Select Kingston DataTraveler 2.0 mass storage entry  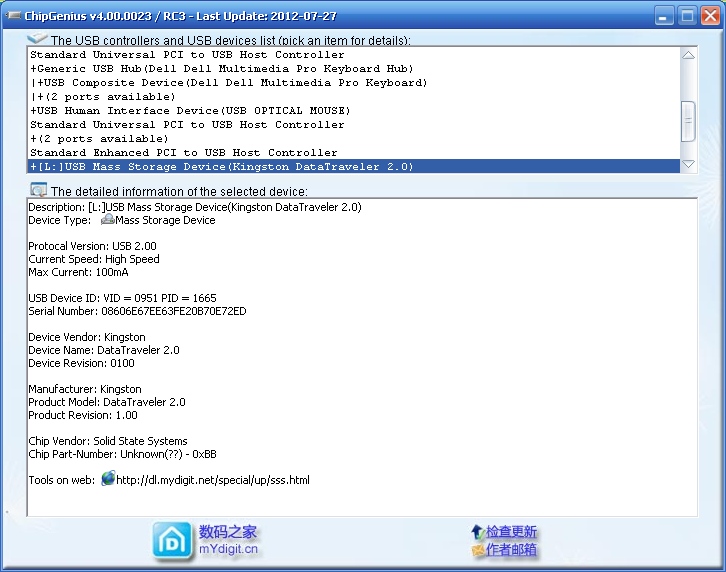(x=221, y=167)
